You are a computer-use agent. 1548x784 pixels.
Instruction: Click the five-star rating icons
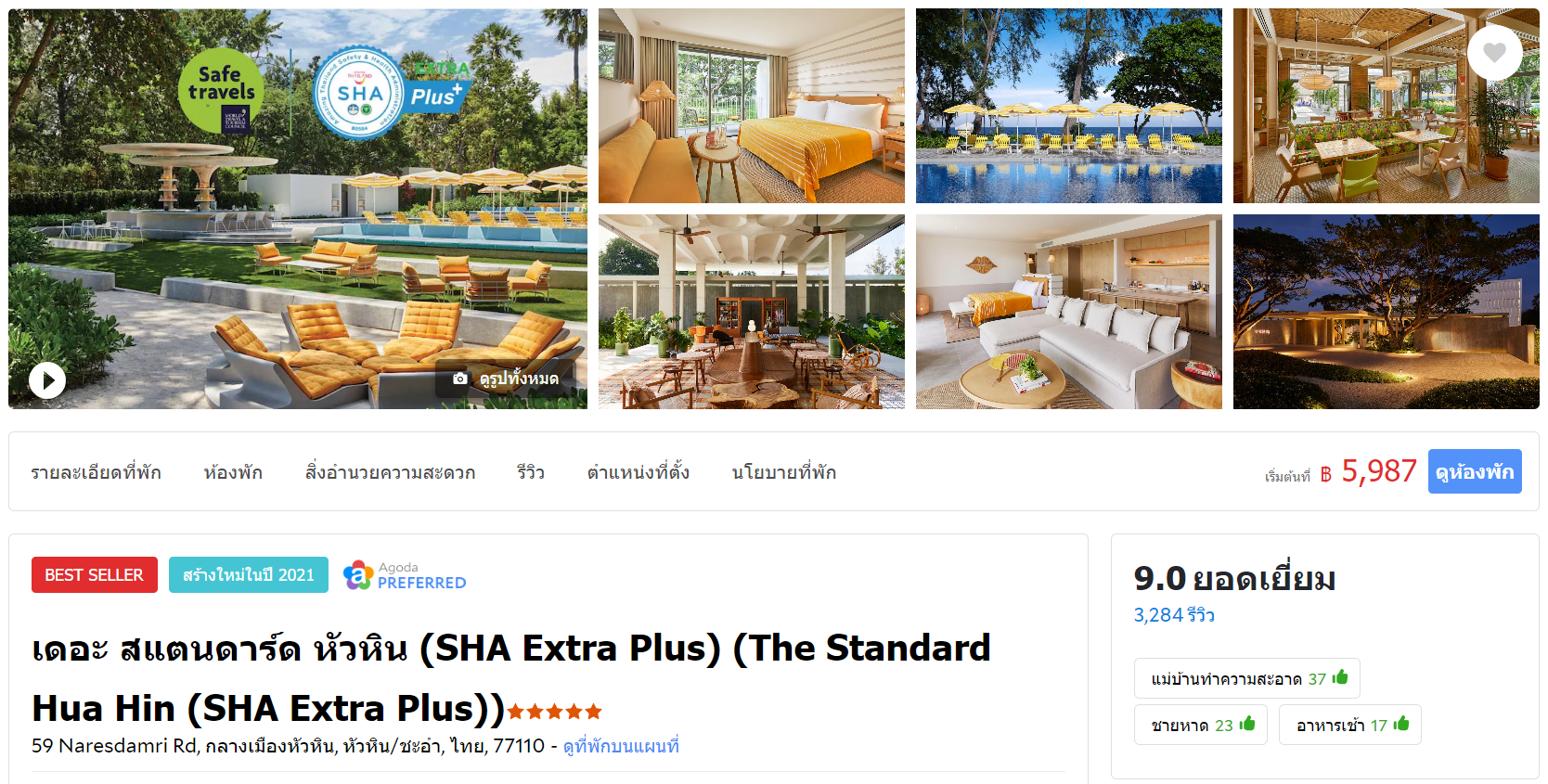click(x=555, y=712)
